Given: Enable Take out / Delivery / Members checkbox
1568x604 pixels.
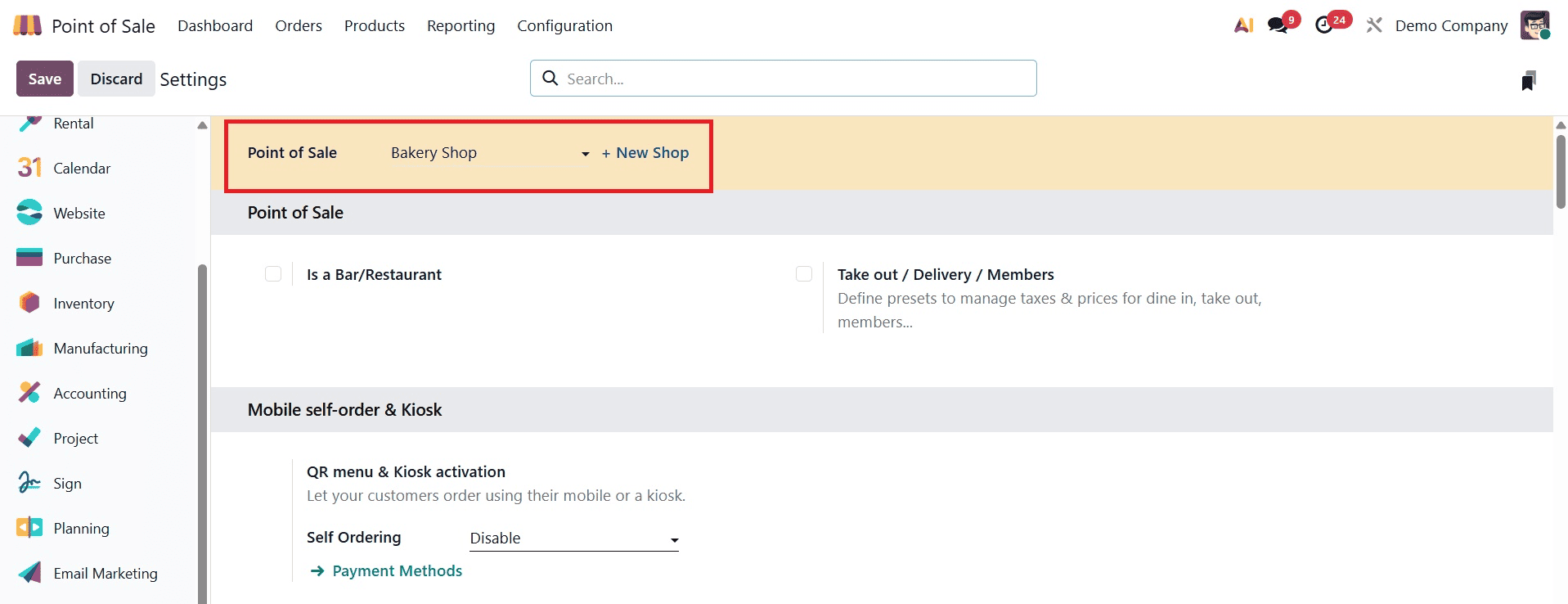Looking at the screenshot, I should [x=804, y=274].
